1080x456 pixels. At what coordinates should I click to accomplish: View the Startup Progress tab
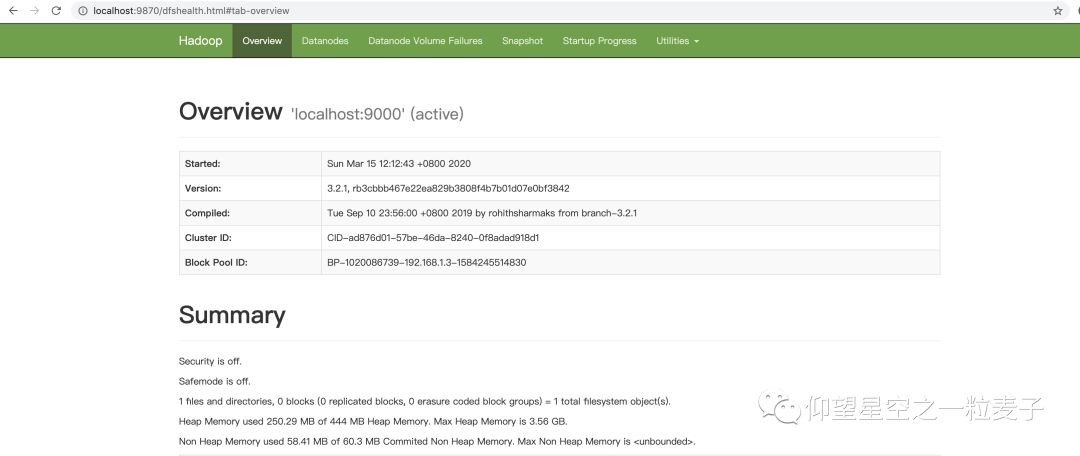tap(599, 41)
